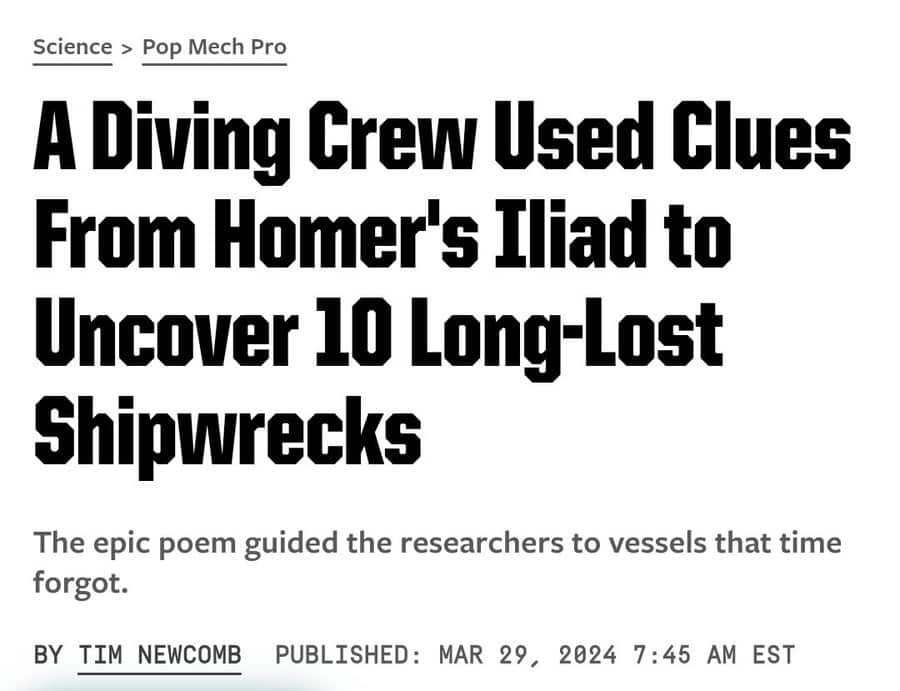Screen dimensions: 900x691
Task: Click the breadcrumb ">" separator arrow
Action: point(127,48)
